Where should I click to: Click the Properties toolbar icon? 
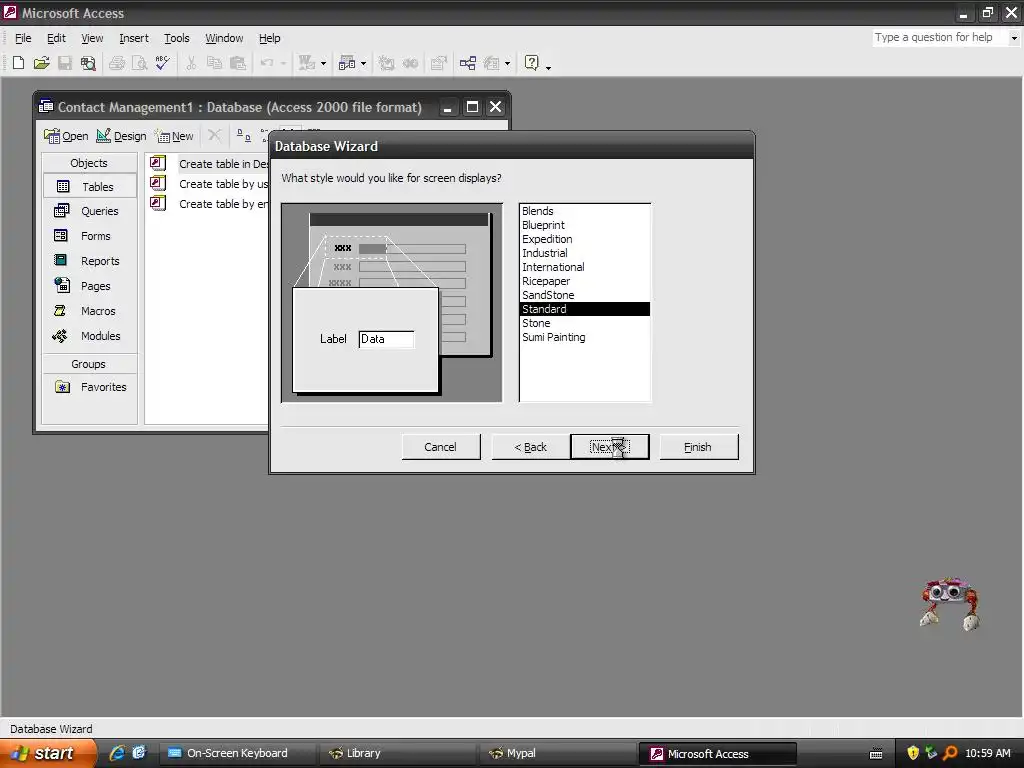438,63
